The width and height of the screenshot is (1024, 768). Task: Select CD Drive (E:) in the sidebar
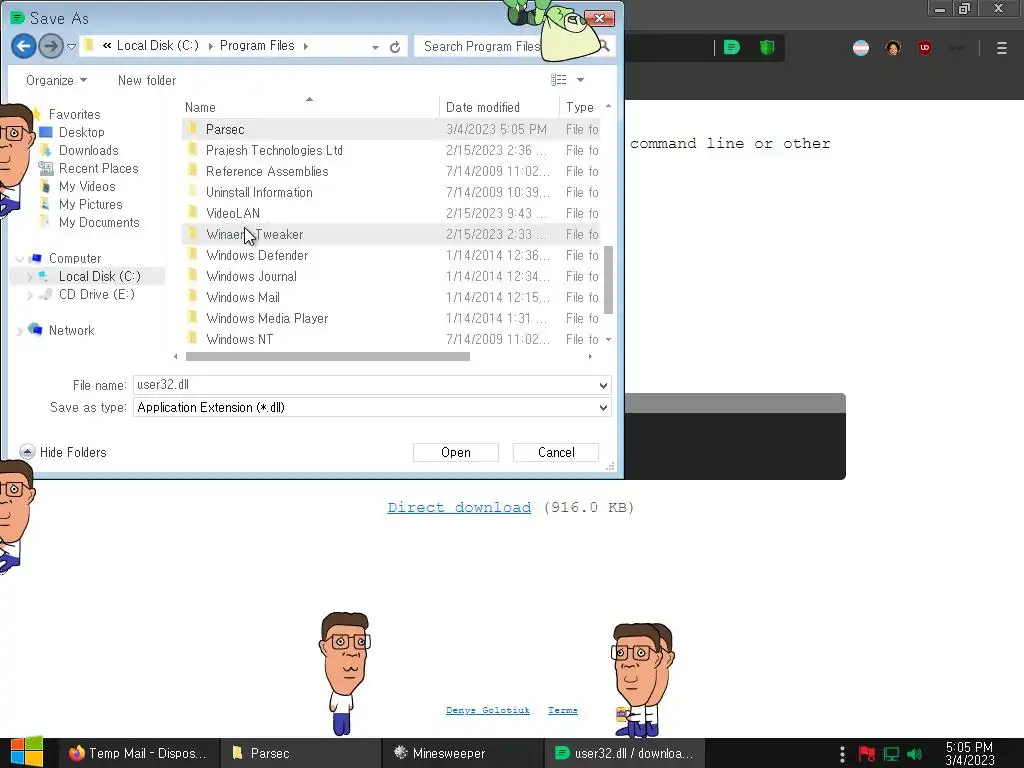pyautogui.click(x=96, y=295)
